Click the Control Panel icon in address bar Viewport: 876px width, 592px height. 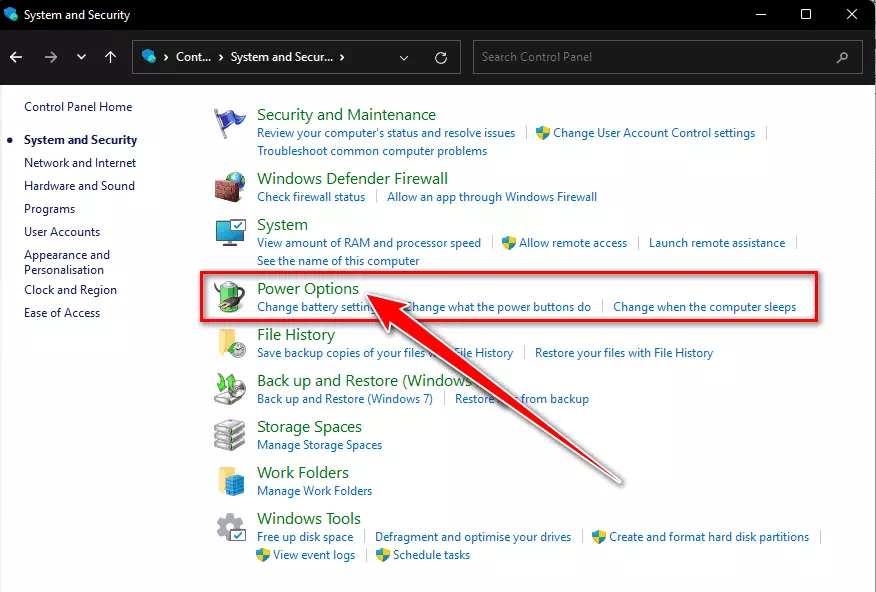pos(149,56)
